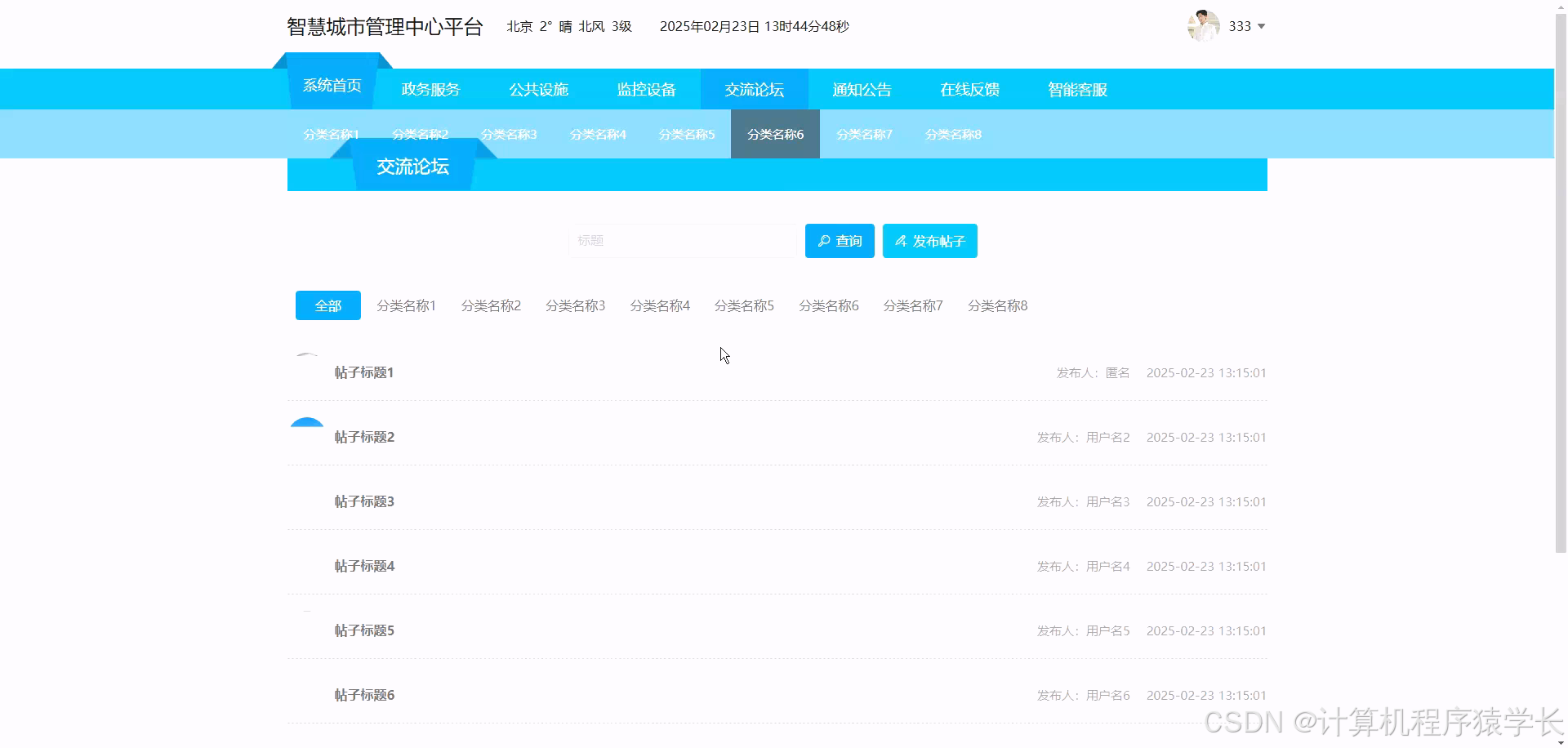
Task: Open the 智能客服 menu item
Action: click(1076, 89)
